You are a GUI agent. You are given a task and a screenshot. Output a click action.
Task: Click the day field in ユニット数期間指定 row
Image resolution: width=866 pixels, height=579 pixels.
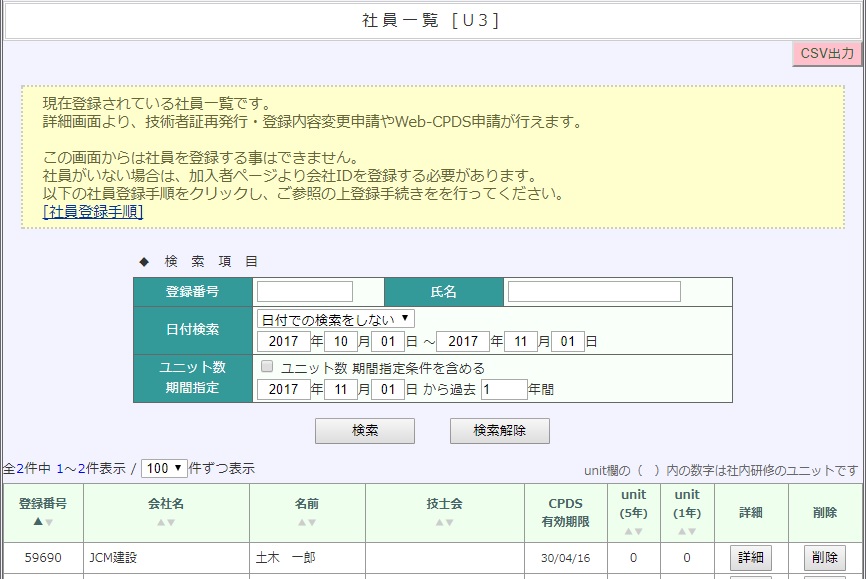pos(388,389)
